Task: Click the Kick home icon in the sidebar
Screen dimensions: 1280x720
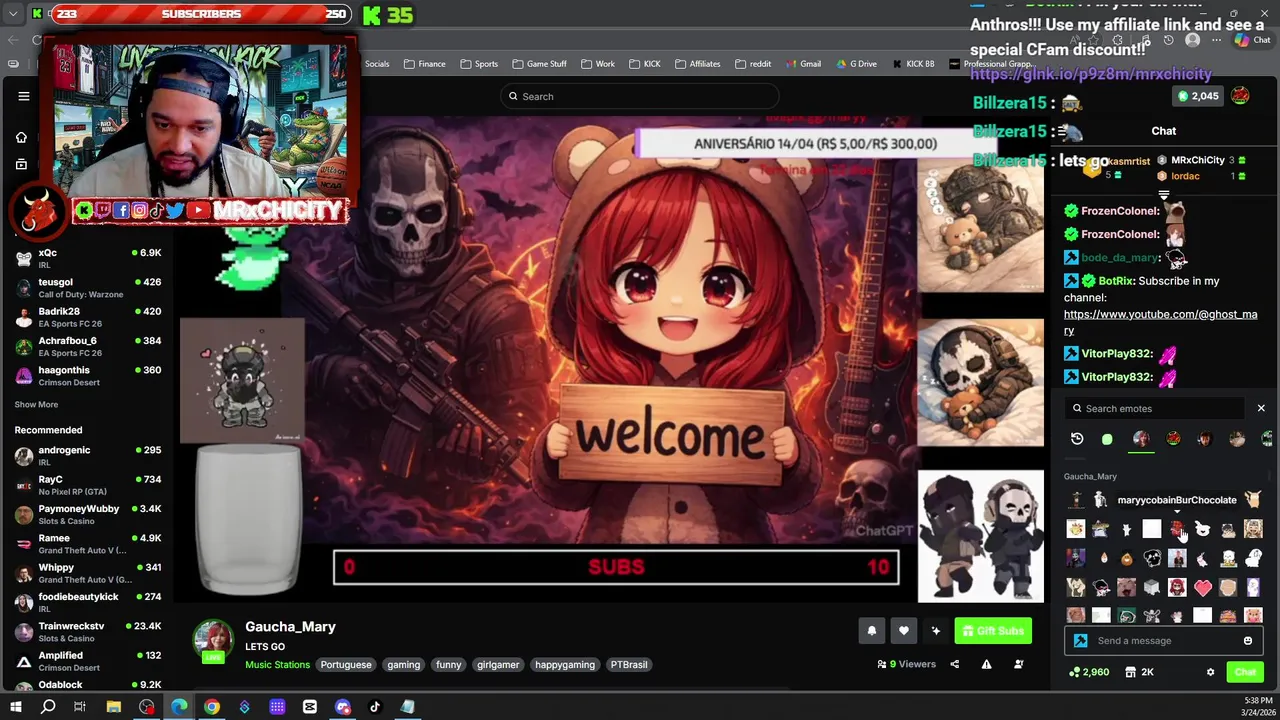Action: click(x=21, y=137)
